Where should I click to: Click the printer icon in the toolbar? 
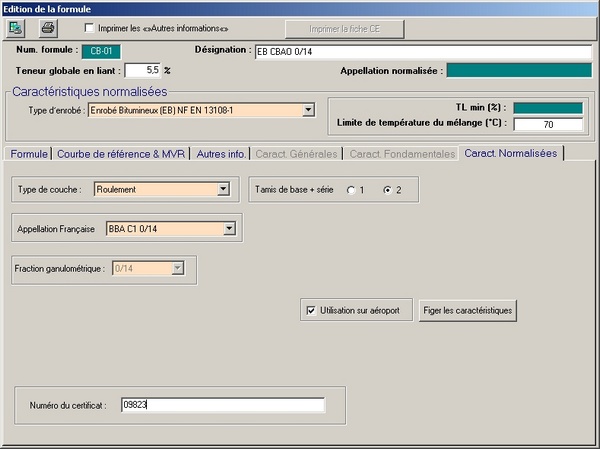48,28
